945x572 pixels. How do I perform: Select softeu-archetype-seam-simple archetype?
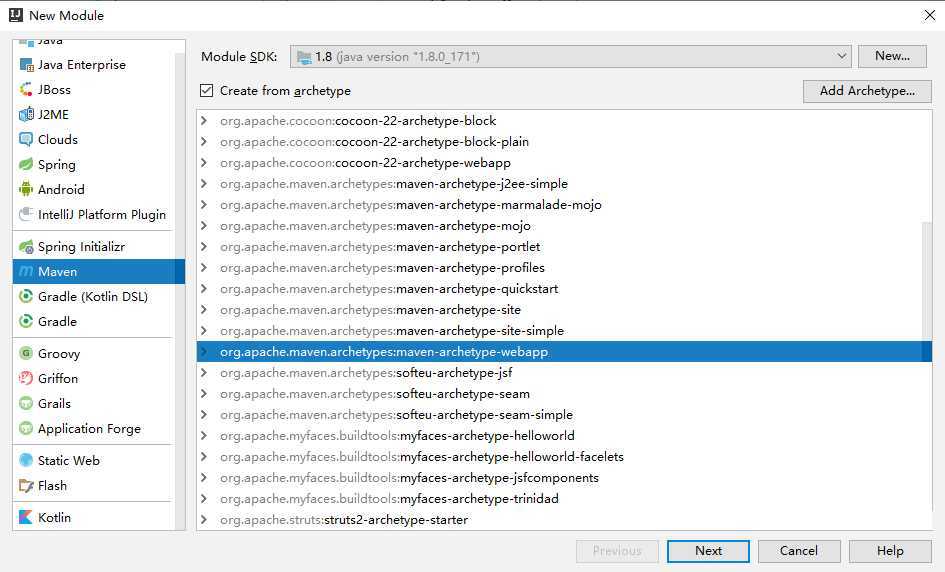564,415
